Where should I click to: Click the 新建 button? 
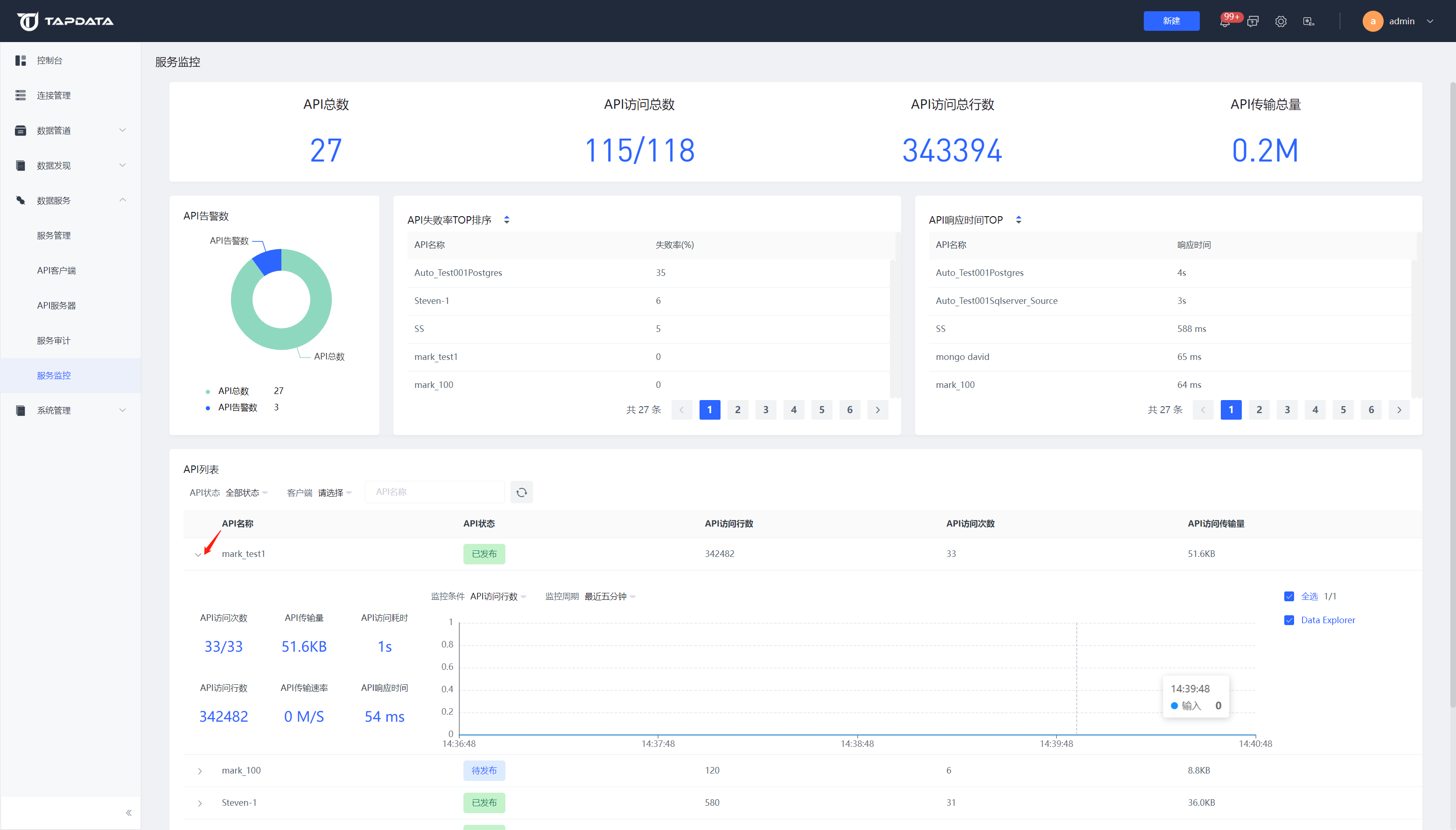[x=1171, y=21]
